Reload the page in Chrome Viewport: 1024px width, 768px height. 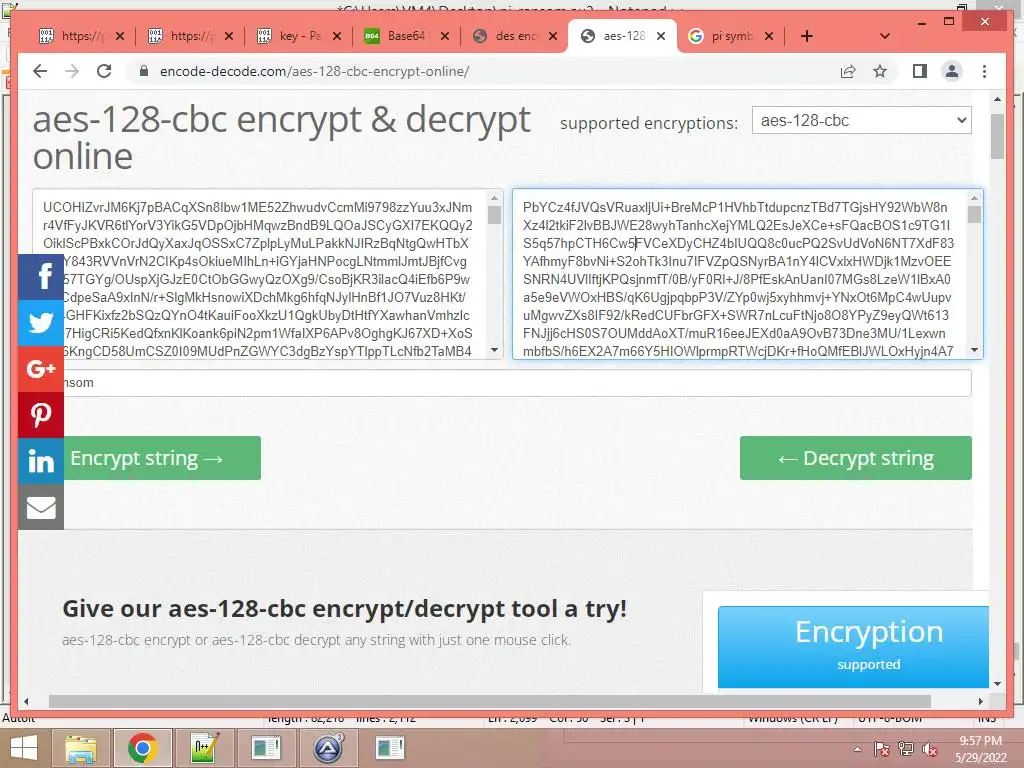click(104, 71)
